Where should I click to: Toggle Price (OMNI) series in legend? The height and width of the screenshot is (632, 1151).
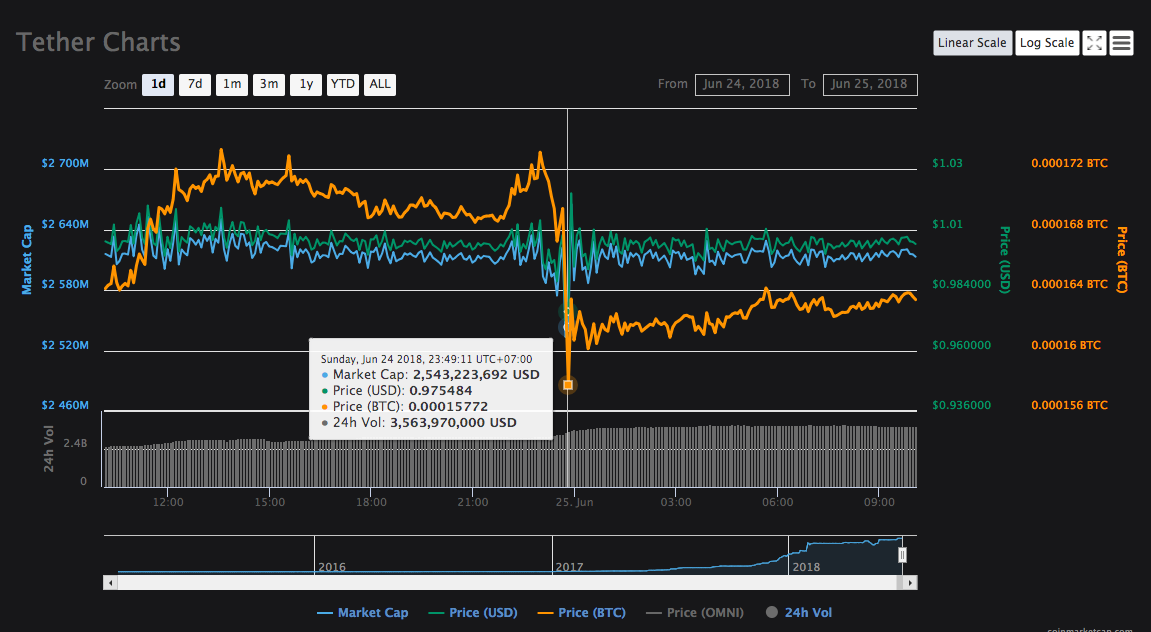(694, 613)
